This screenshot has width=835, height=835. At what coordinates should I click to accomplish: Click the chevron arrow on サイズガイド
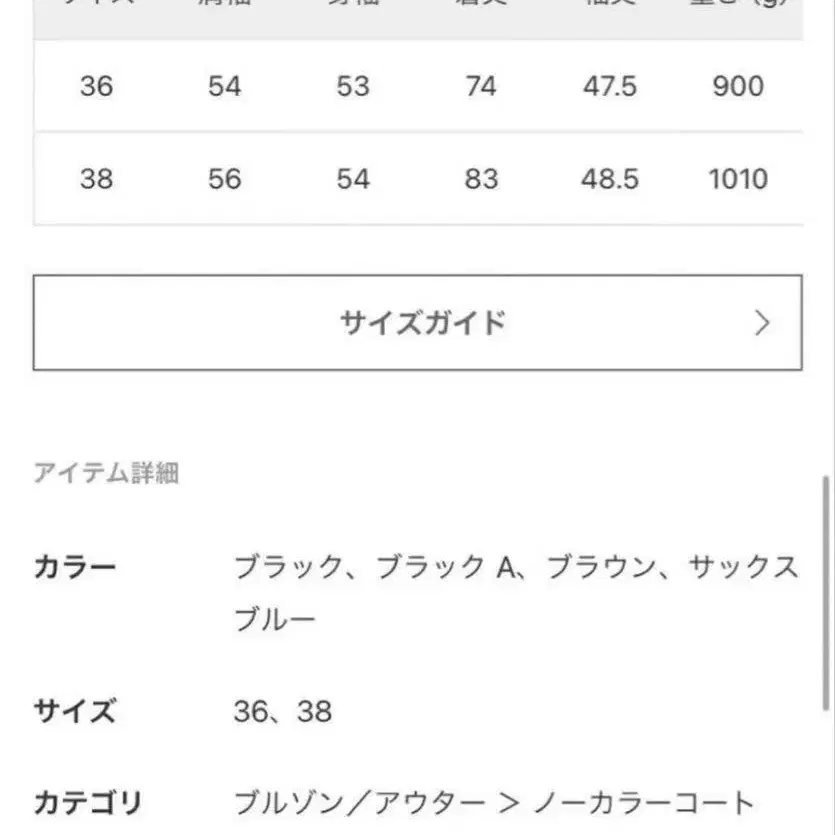tap(762, 323)
